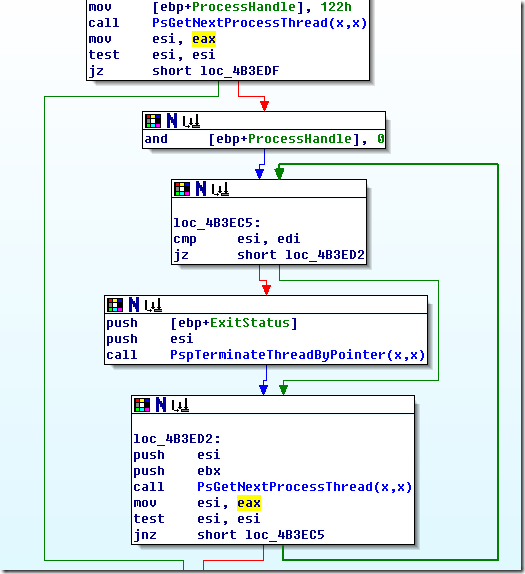Screen dimensions: 525x574
Task: Click the group-nodes icon of the PspTerminateThreadByPointer node
Action: (153, 305)
